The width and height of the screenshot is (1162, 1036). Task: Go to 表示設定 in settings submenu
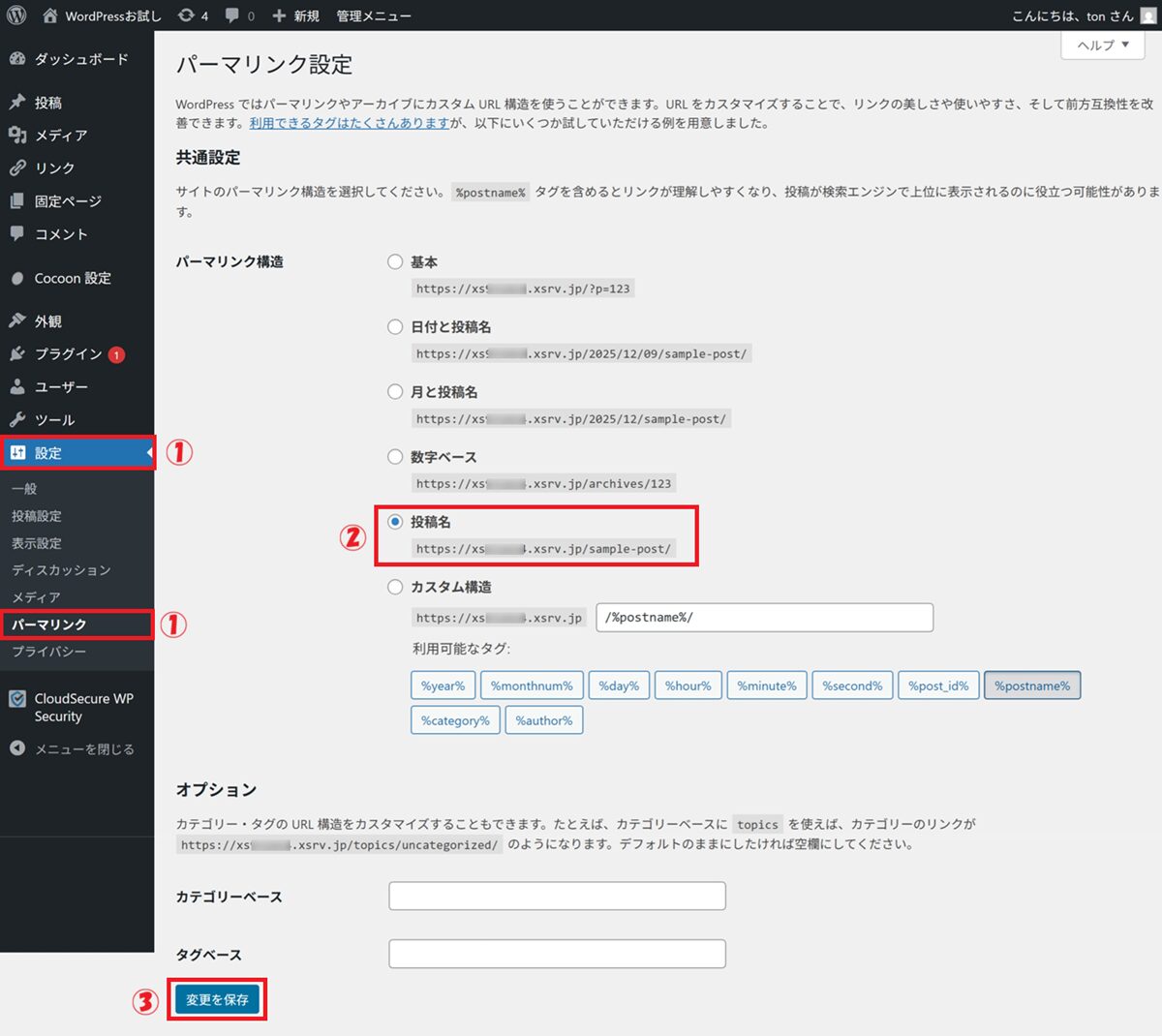pos(37,543)
